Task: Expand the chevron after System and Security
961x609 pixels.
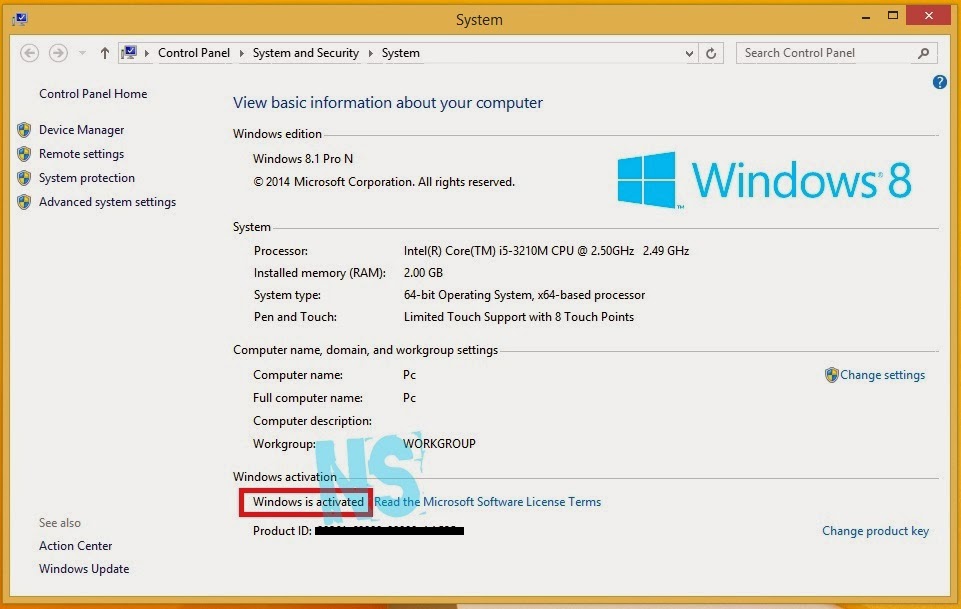Action: [x=371, y=53]
